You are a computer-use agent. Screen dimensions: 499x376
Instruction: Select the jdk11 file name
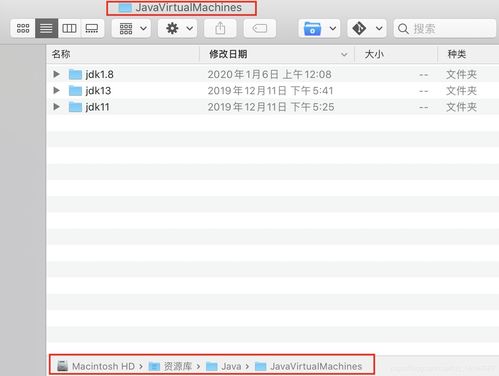(x=97, y=107)
